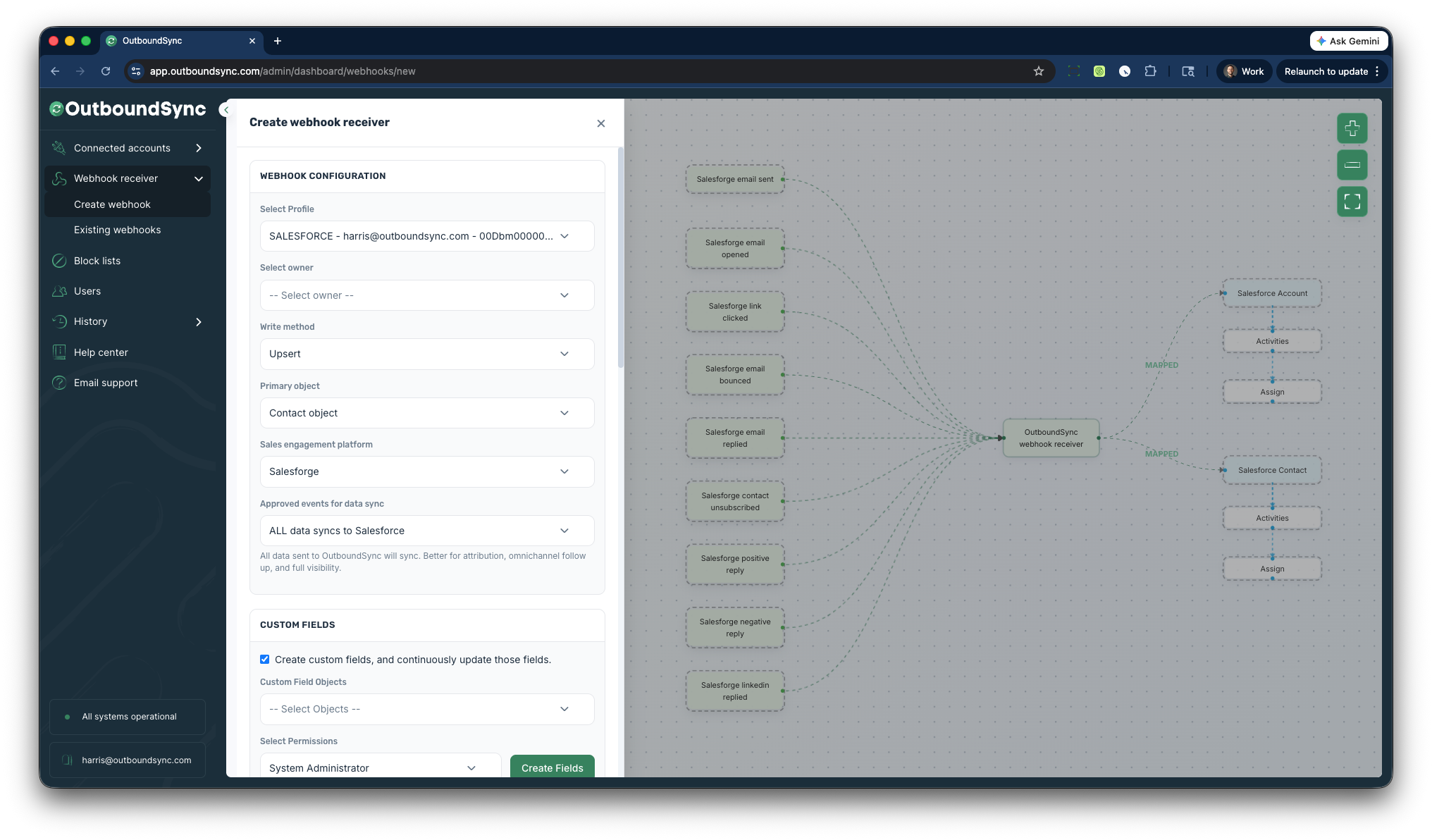This screenshot has width=1432, height=840.
Task: Expand the History sidebar menu
Action: (127, 321)
